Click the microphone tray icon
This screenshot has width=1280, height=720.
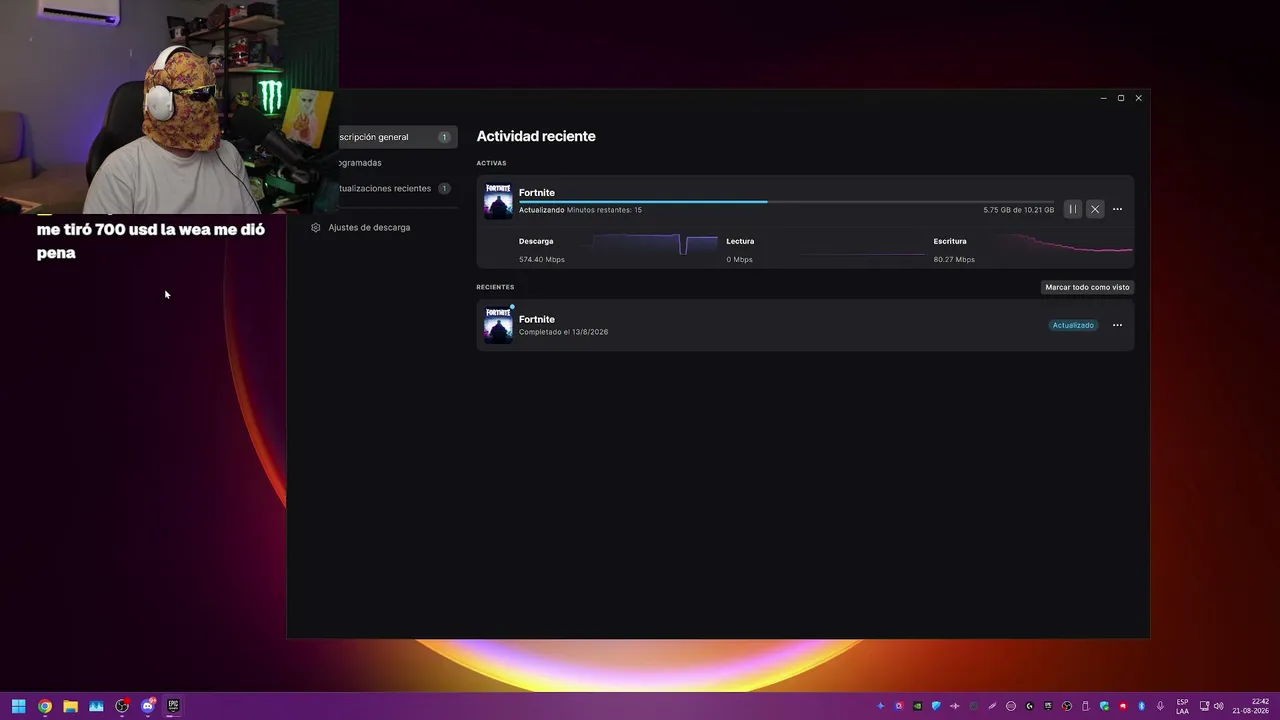click(x=1160, y=706)
